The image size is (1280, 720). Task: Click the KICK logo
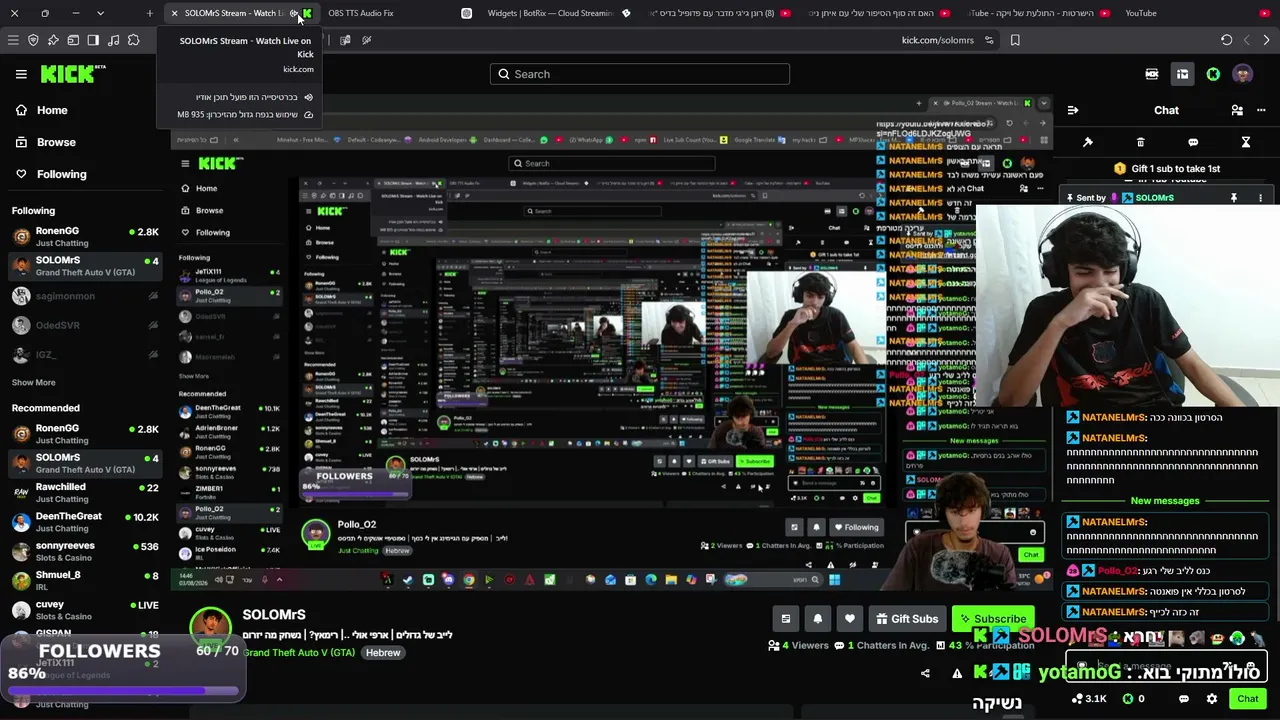click(x=72, y=74)
